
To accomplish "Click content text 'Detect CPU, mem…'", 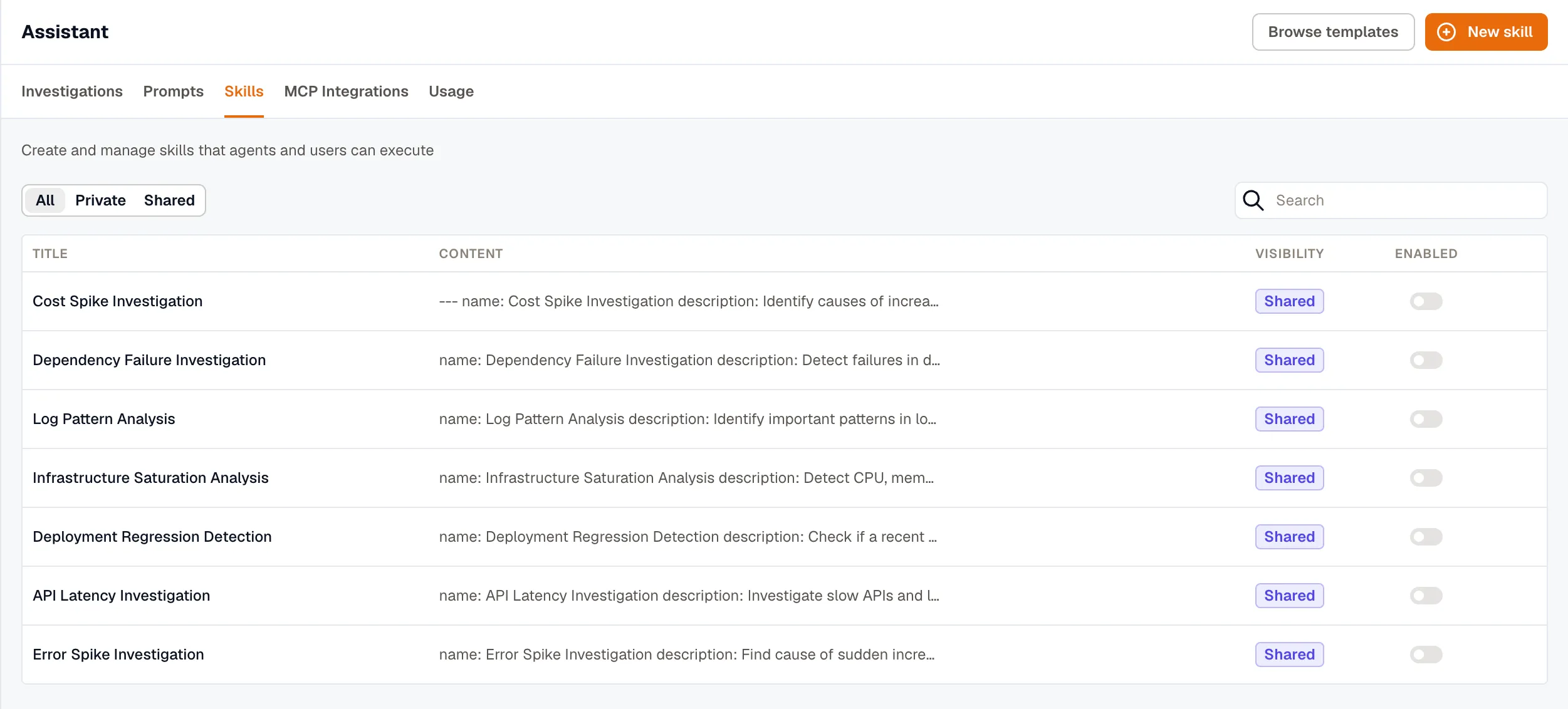I will (x=869, y=478).
